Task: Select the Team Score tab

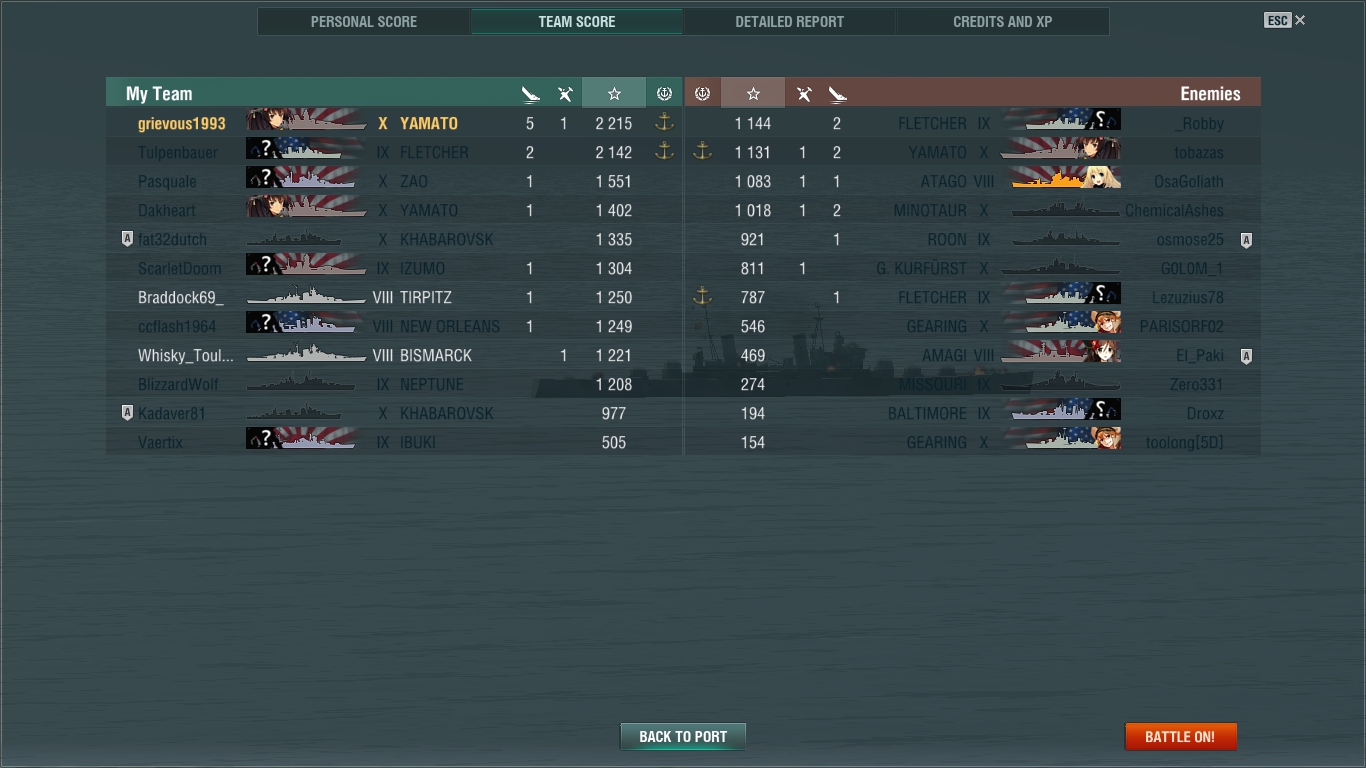Action: click(577, 21)
